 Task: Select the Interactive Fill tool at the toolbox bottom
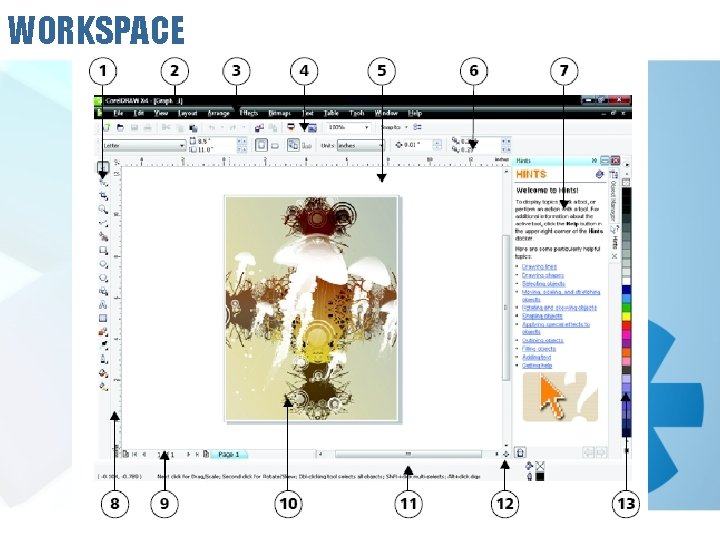pyautogui.click(x=104, y=387)
